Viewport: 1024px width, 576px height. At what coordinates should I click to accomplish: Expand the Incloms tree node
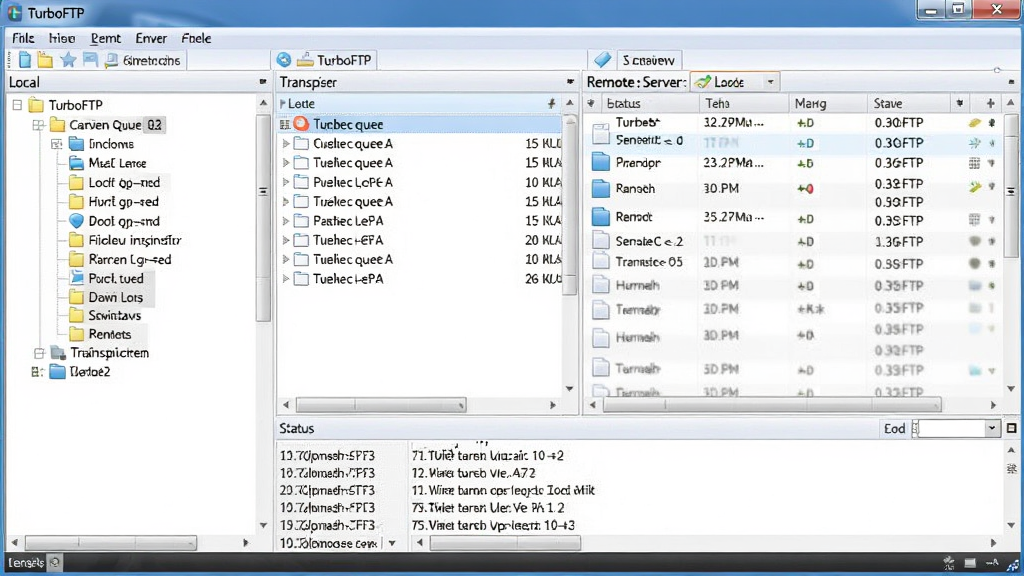click(57, 144)
